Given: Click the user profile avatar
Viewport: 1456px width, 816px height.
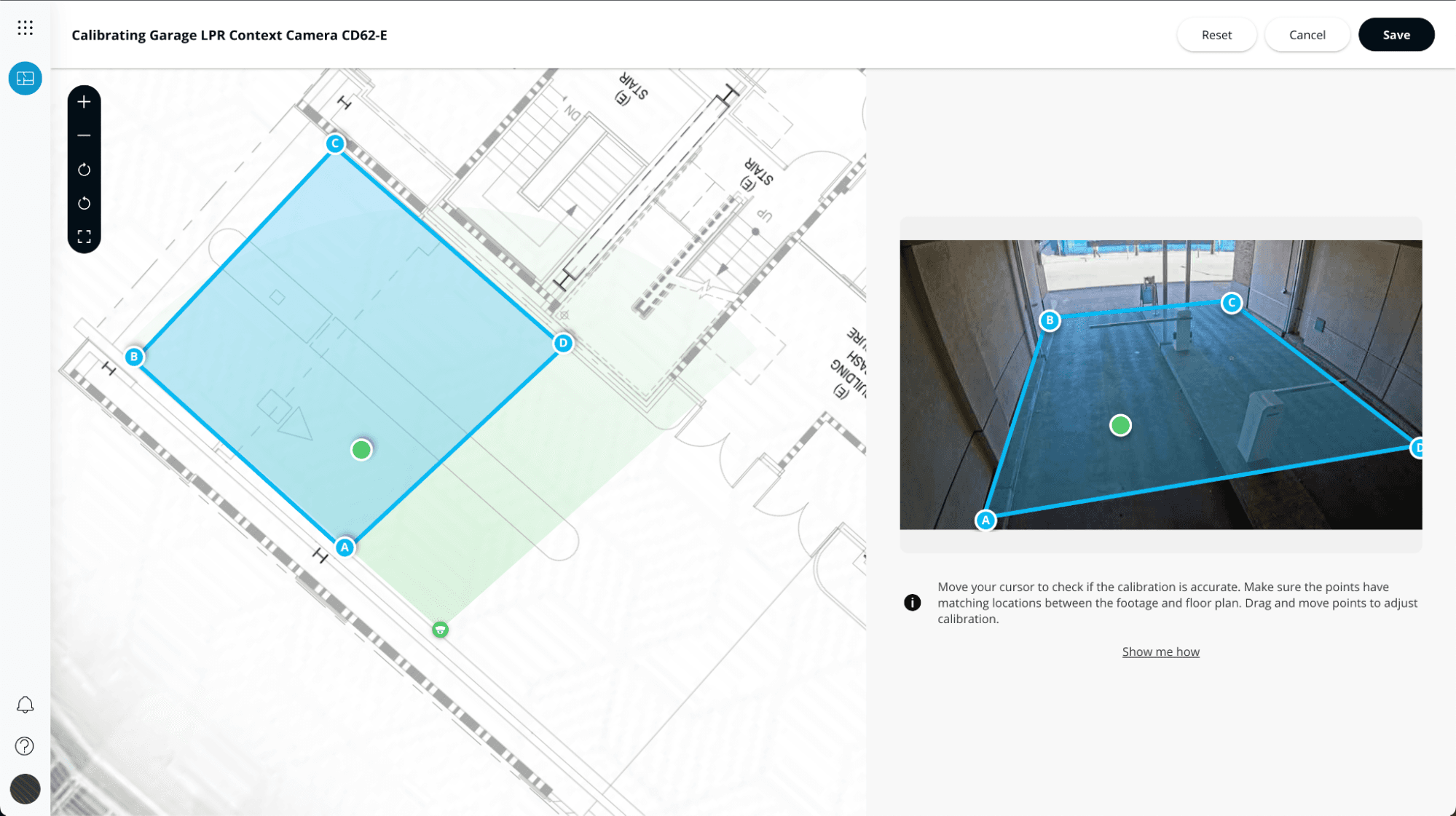Looking at the screenshot, I should tap(25, 789).
